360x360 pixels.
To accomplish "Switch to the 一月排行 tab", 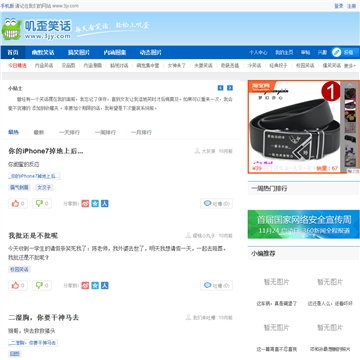I will (x=141, y=132).
